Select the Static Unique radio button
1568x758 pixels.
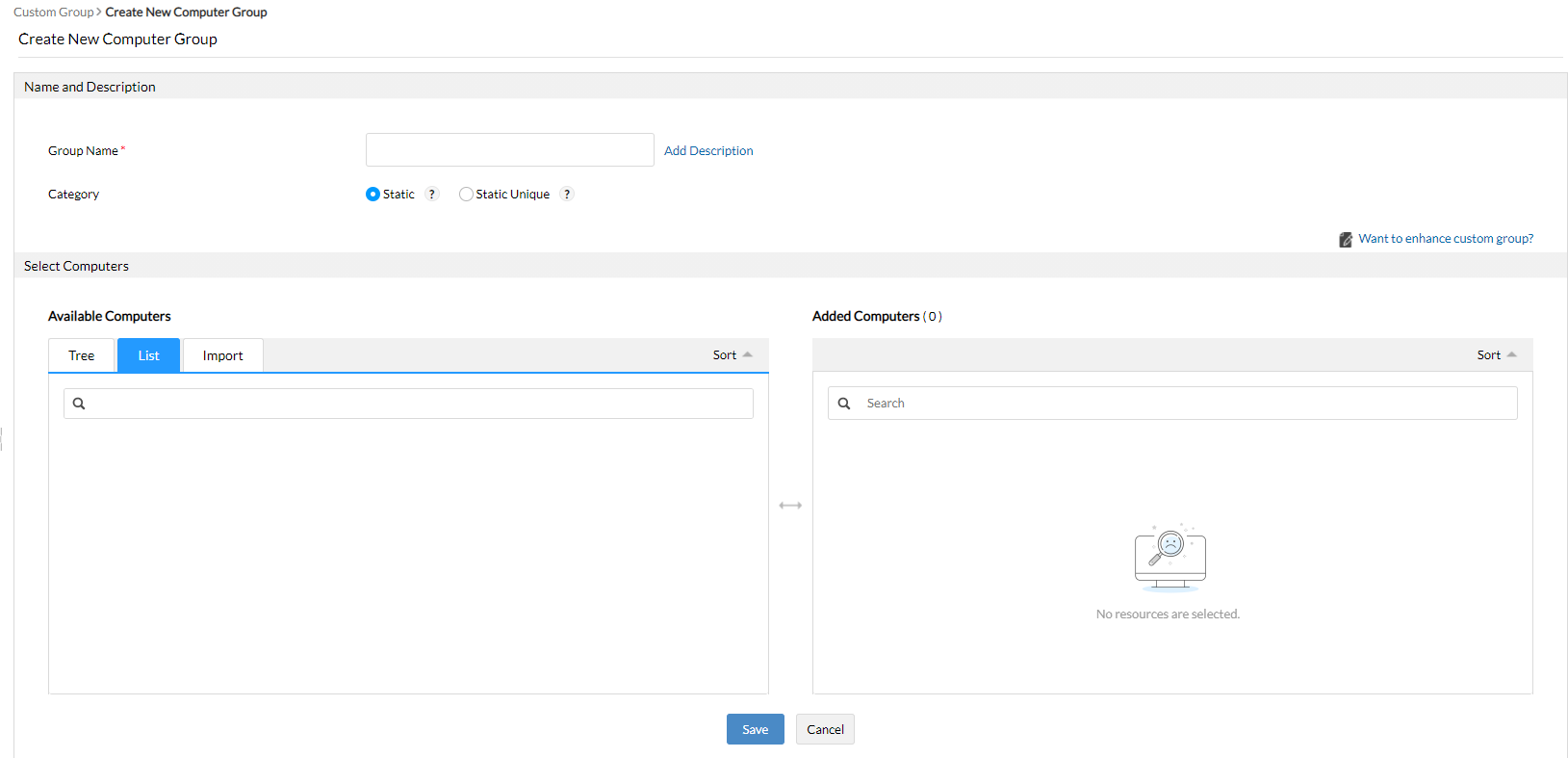pos(466,195)
